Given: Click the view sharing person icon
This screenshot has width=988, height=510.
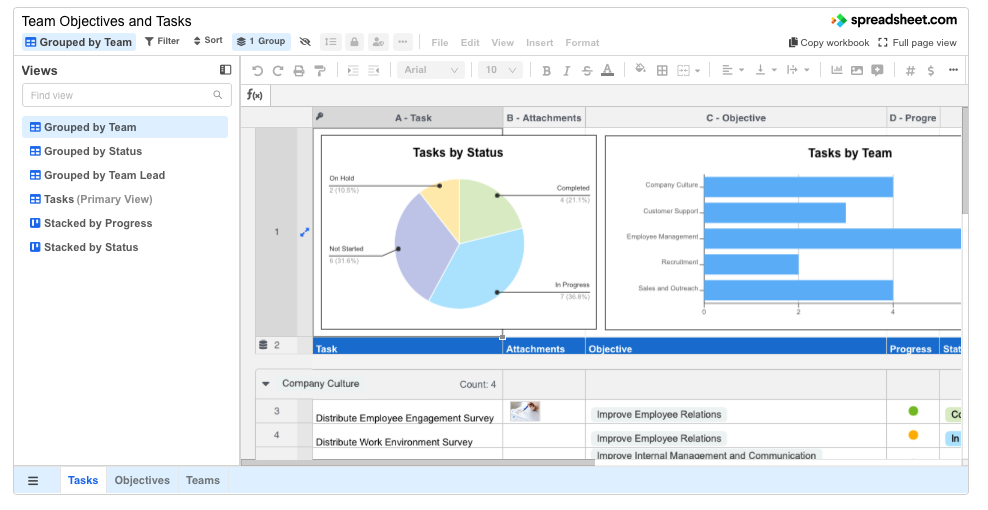Looking at the screenshot, I should (378, 42).
